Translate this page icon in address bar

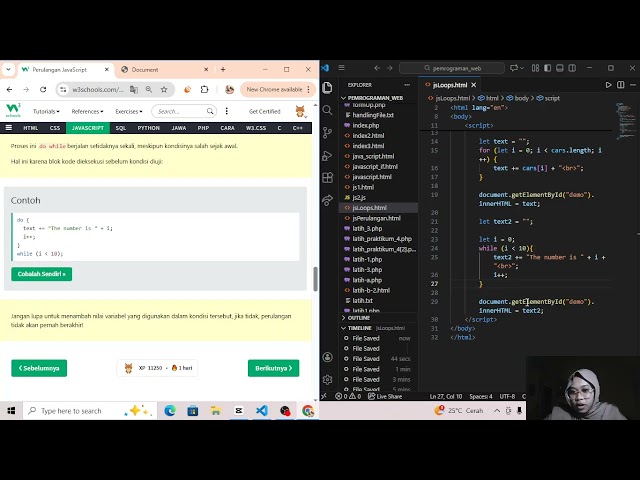[x=134, y=89]
